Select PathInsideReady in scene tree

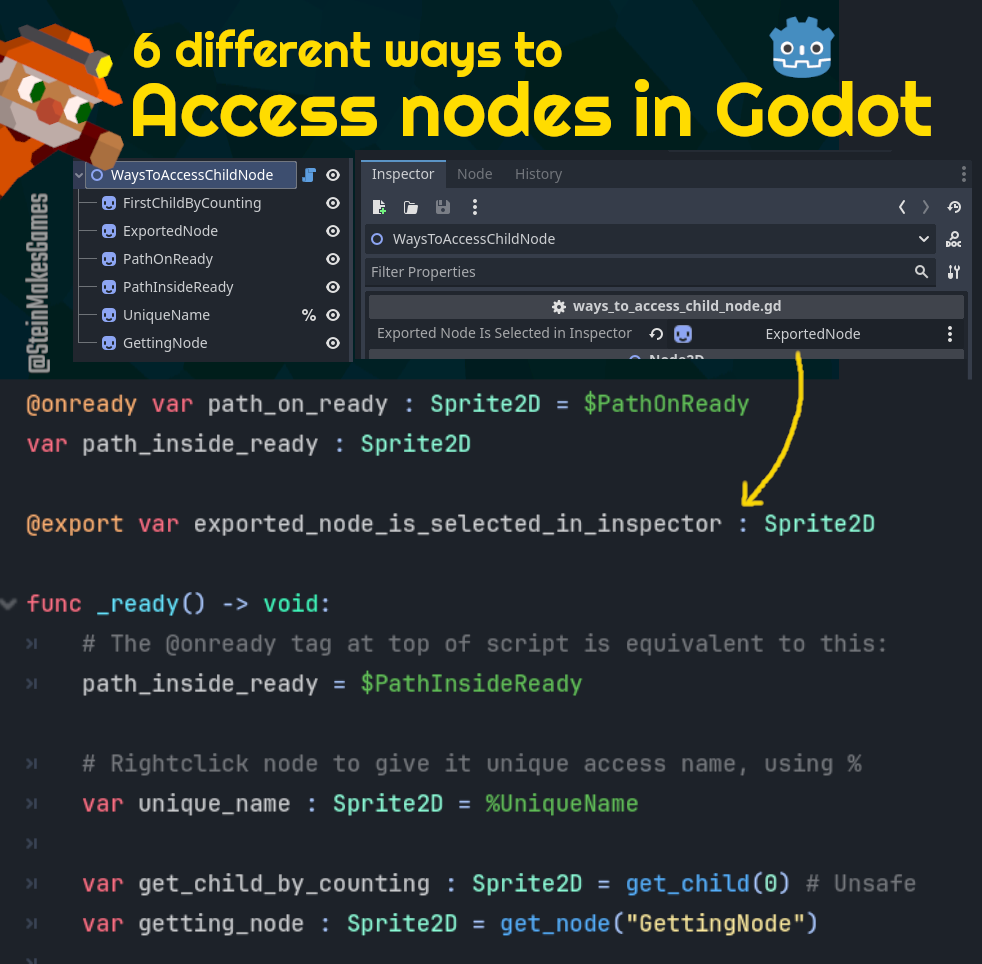pos(178,287)
